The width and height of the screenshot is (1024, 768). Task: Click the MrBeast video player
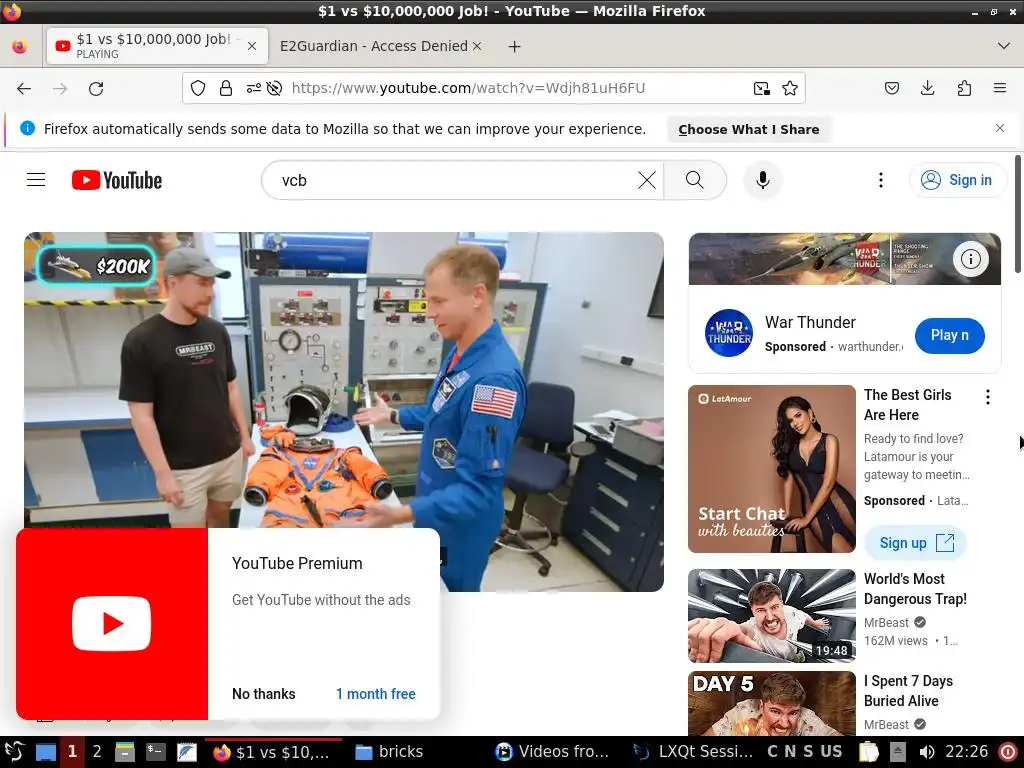(344, 411)
